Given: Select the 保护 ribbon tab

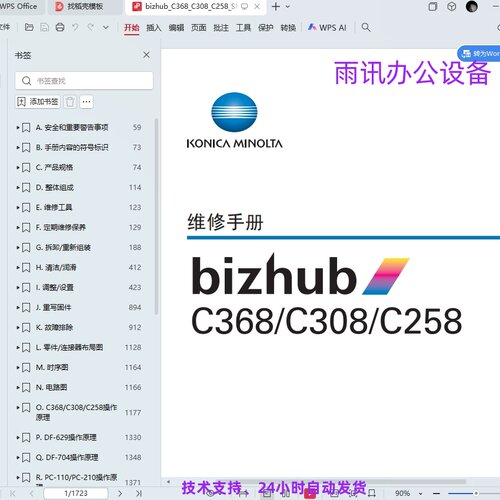Looking at the screenshot, I should point(266,28).
